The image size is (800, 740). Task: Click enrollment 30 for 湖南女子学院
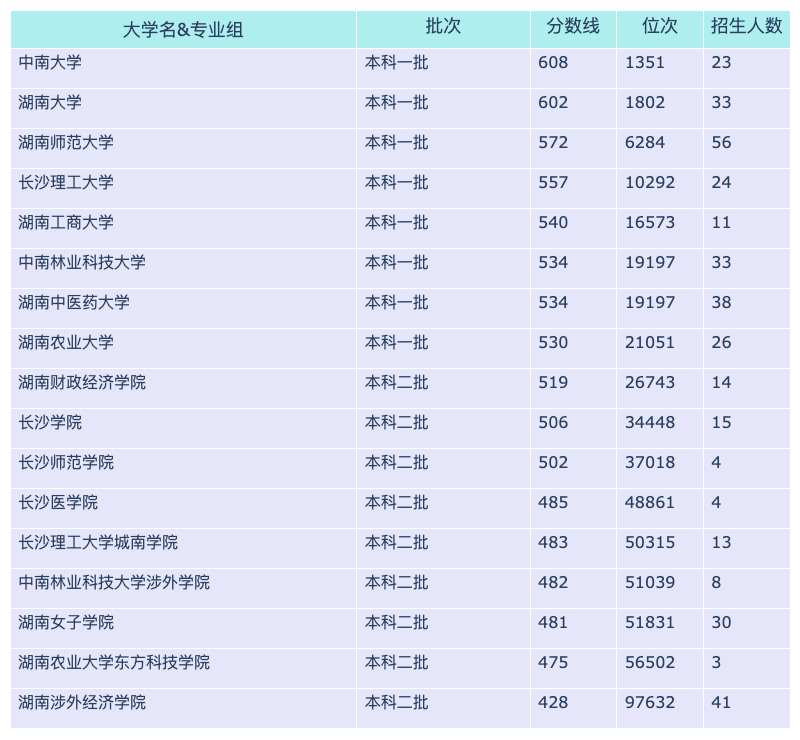[721, 622]
